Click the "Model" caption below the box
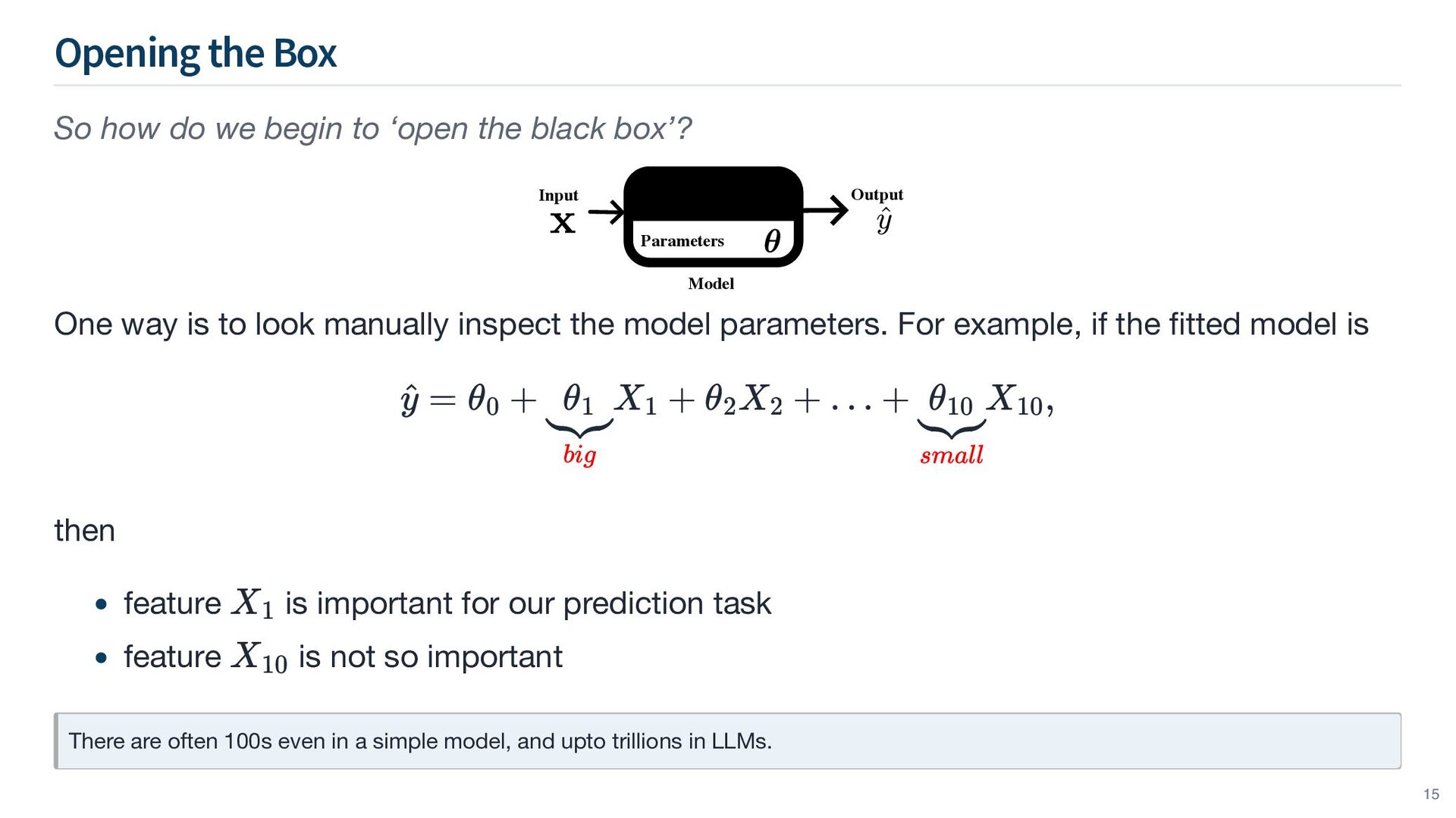Viewport: 1456px width, 818px height. [x=711, y=284]
